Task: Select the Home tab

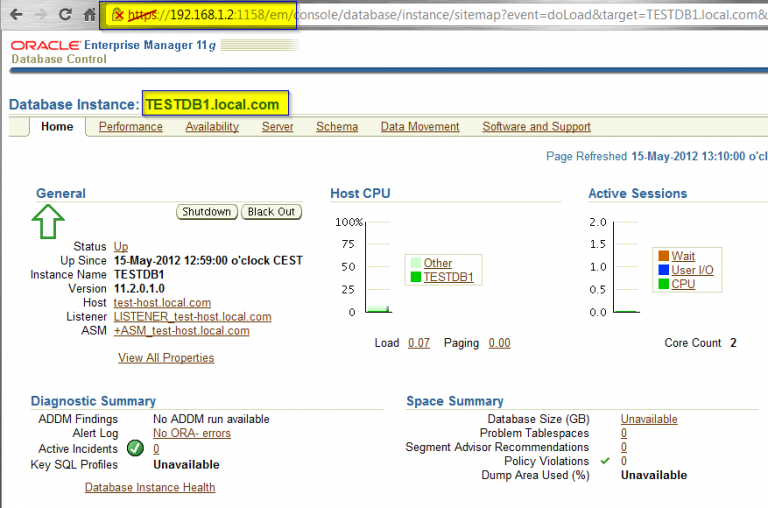Action: 57,126
